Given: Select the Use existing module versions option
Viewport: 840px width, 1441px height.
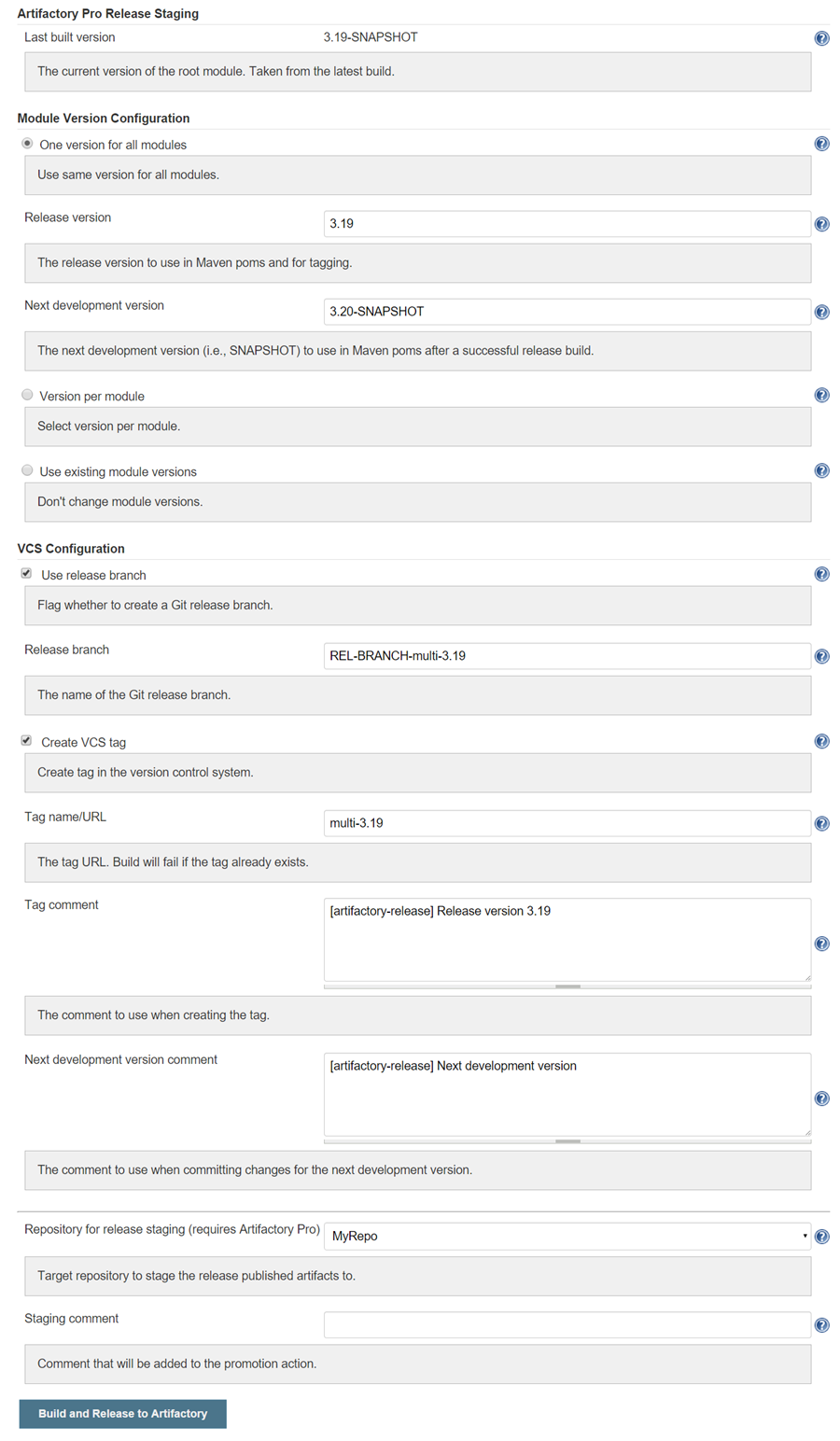Looking at the screenshot, I should 26,469.
